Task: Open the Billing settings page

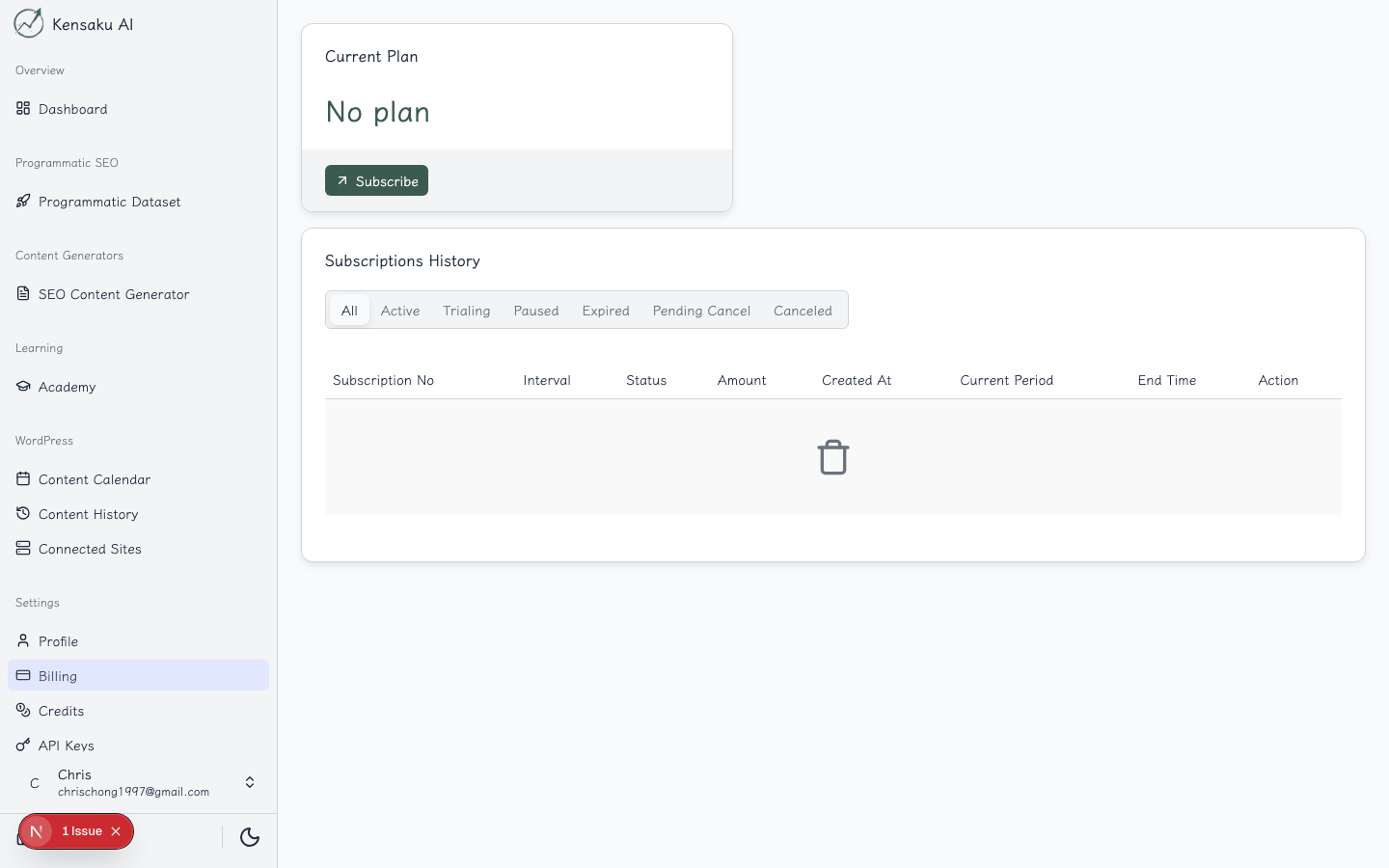Action: (57, 675)
